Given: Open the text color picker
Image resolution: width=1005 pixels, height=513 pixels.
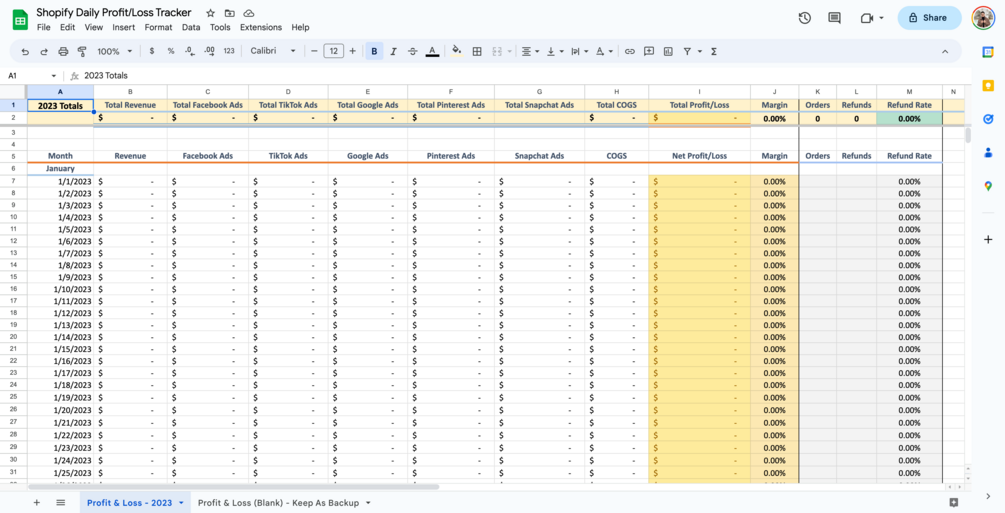Looking at the screenshot, I should click(x=432, y=51).
